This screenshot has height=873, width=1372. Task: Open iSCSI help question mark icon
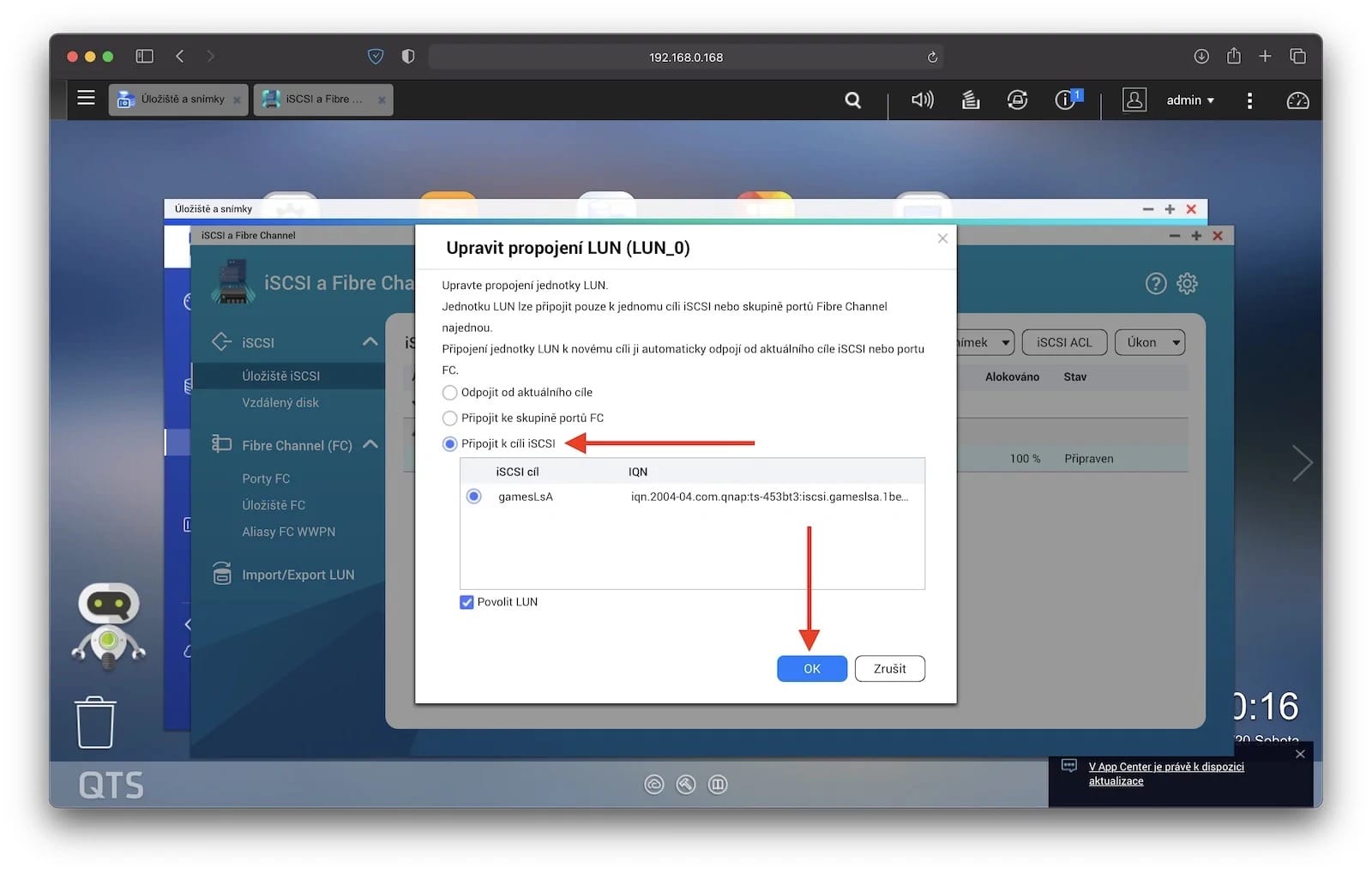click(1155, 284)
